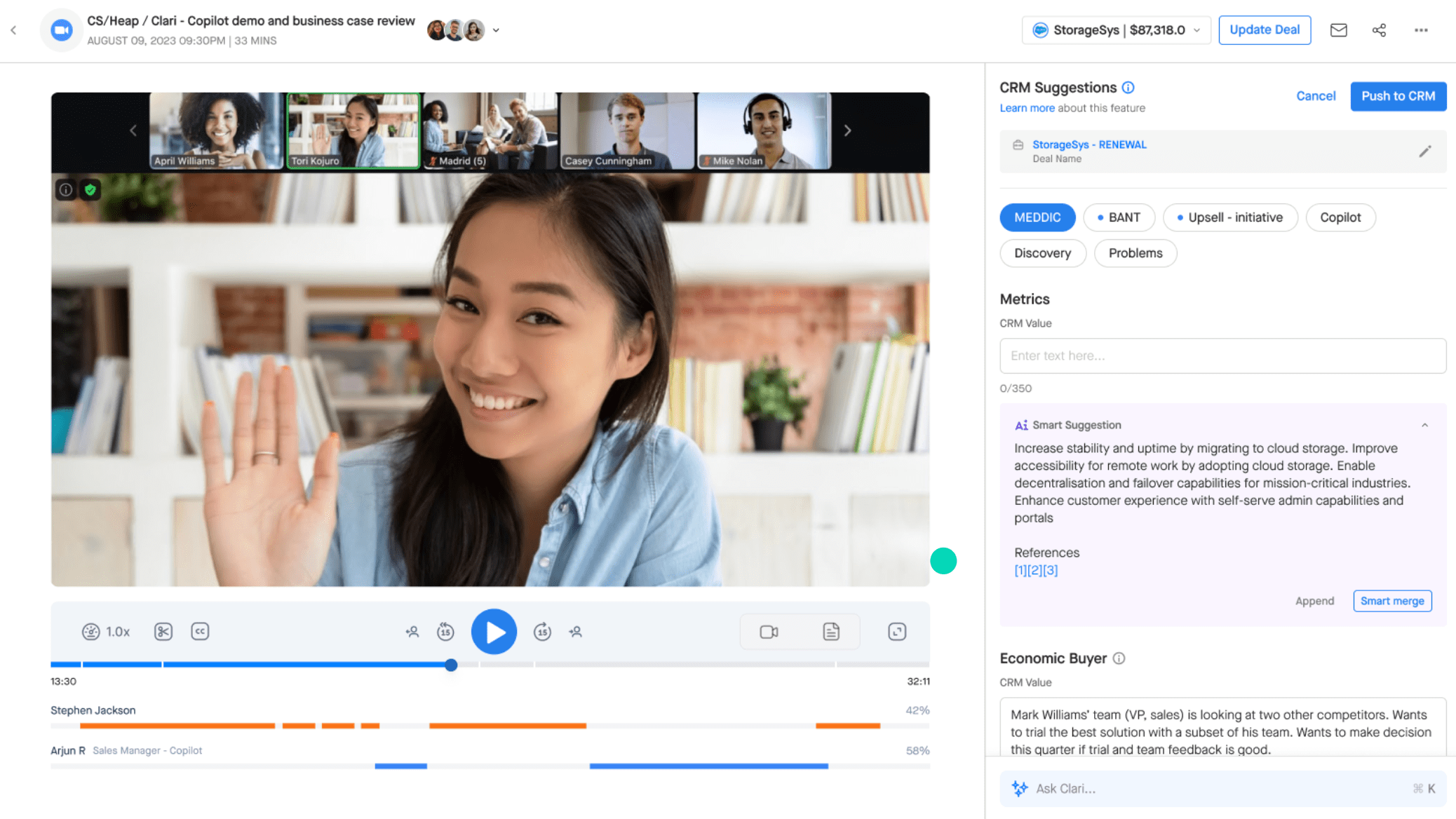
Task: Switch to transcript view in the player
Action: pos(831,631)
